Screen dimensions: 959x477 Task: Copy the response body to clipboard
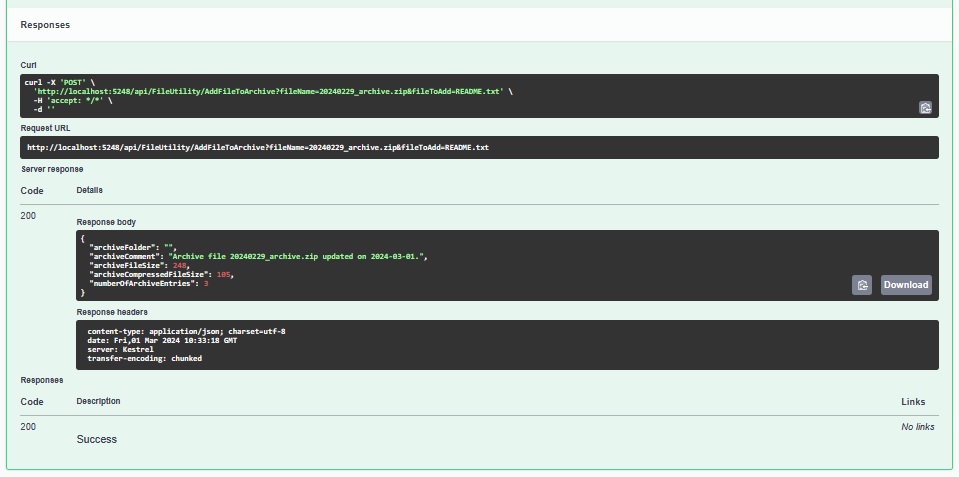tap(861, 285)
